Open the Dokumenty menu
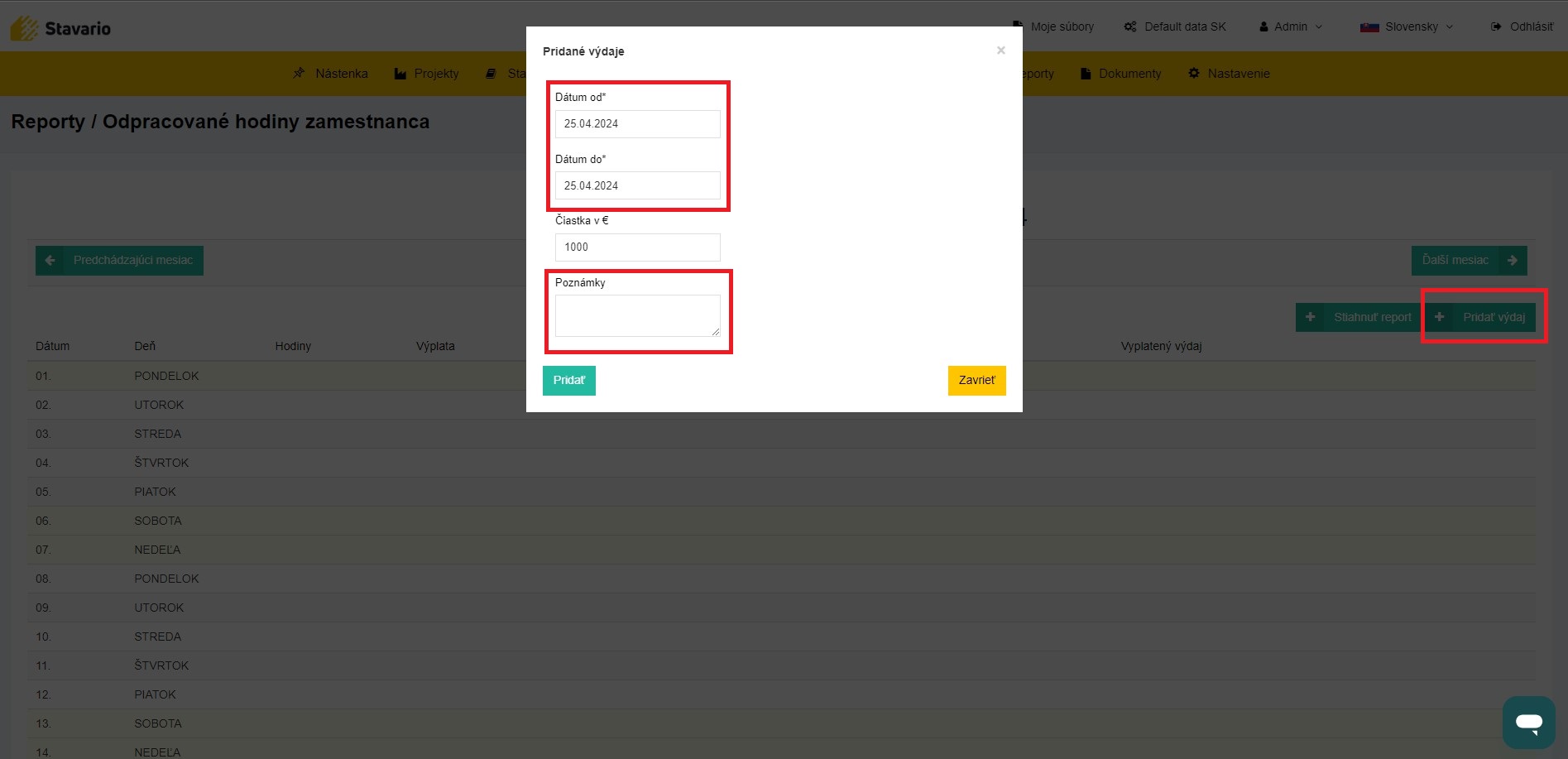The image size is (1568, 759). (1121, 74)
